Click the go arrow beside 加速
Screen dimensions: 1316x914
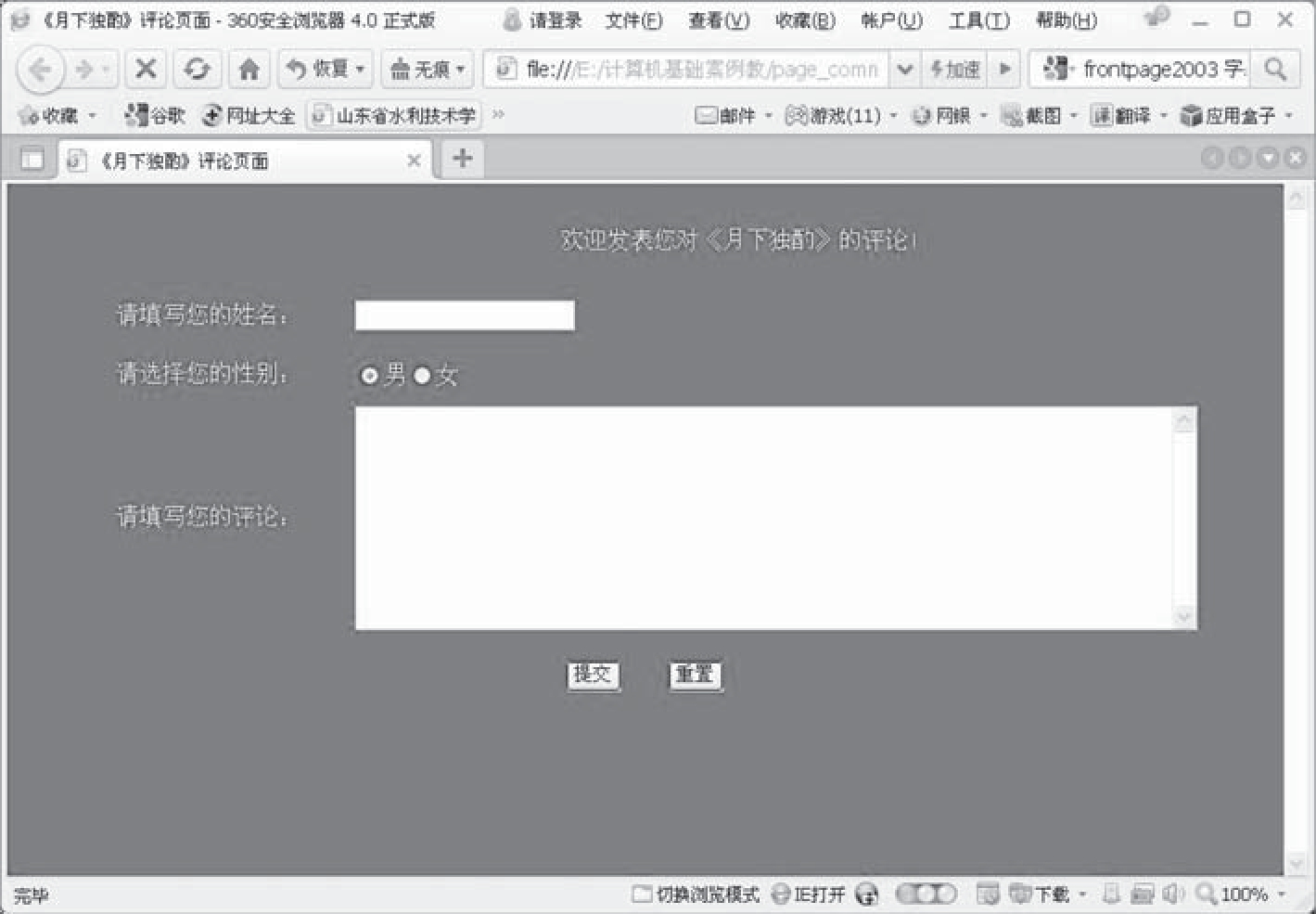(1004, 69)
